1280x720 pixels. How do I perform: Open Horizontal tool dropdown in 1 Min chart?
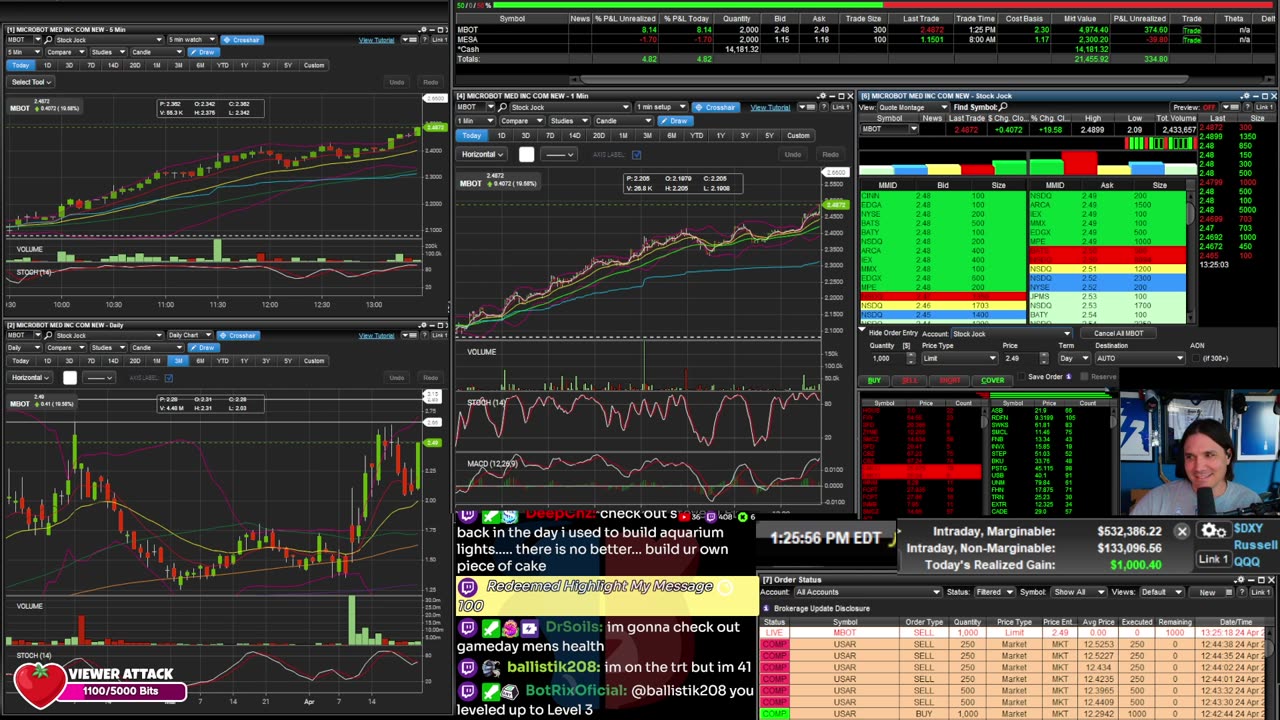coord(482,155)
